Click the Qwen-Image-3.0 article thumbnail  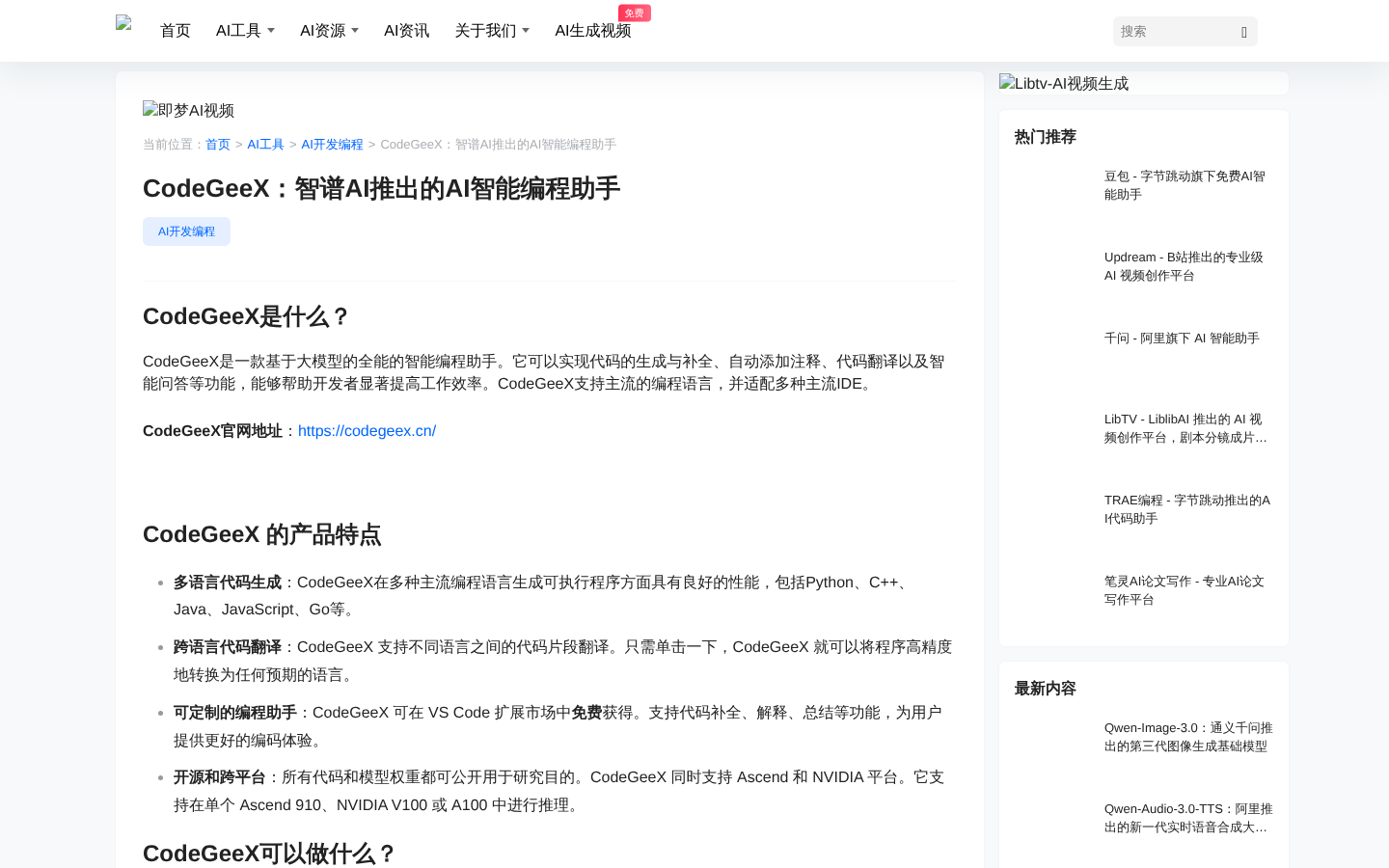pyautogui.click(x=1053, y=746)
